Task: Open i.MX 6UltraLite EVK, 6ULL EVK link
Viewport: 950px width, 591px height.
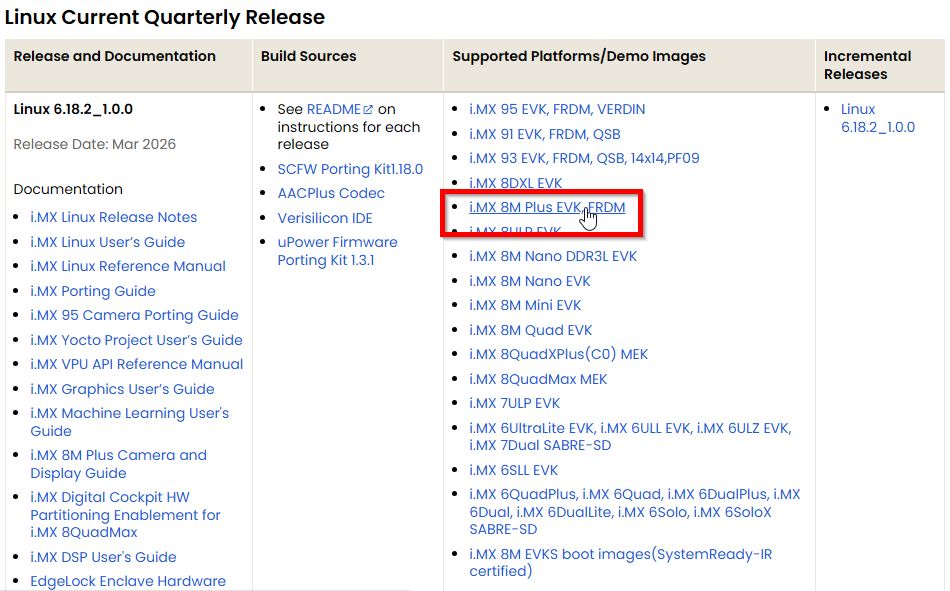Action: point(630,436)
